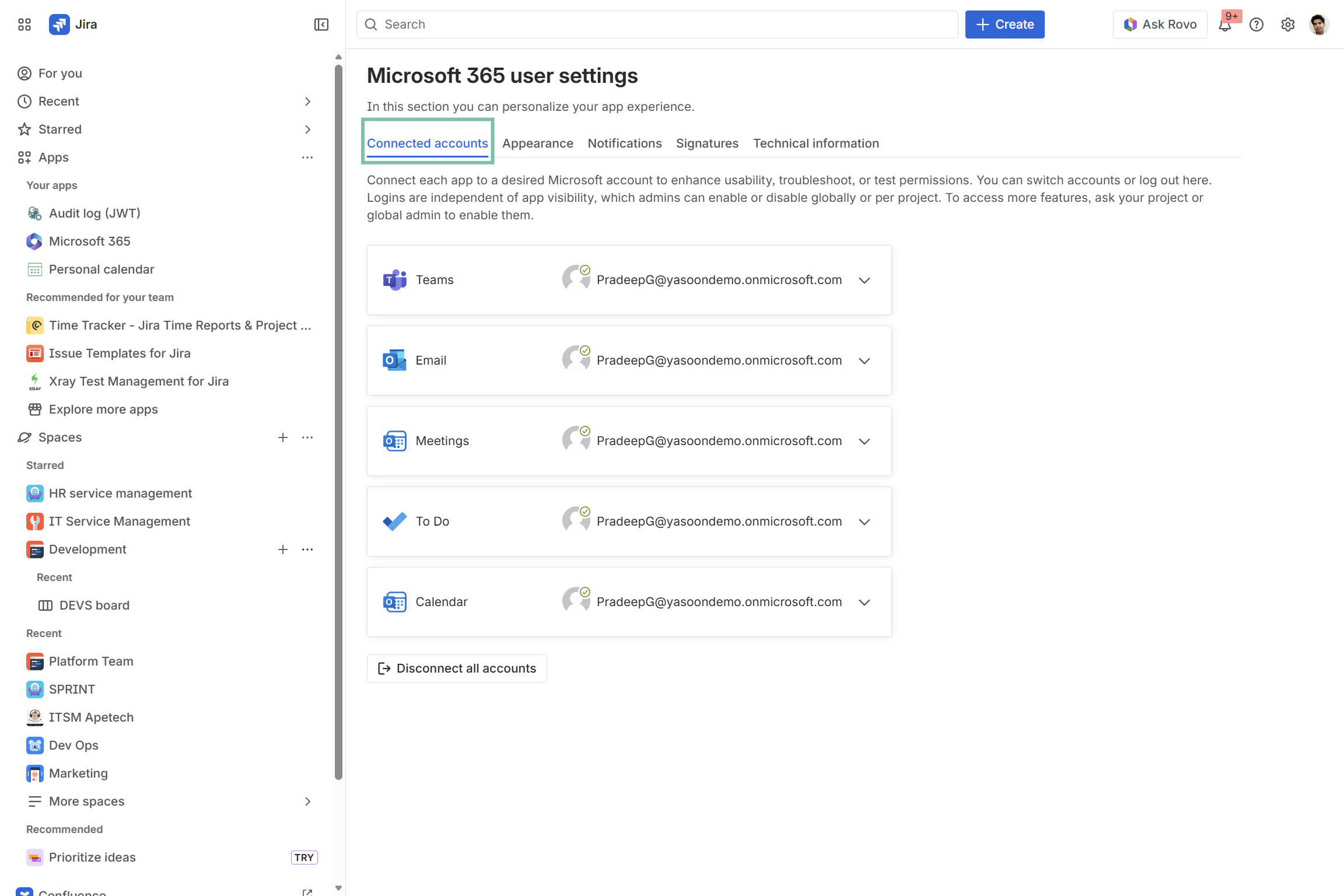The image size is (1344, 896).
Task: Click the Development space icon
Action: (x=34, y=549)
